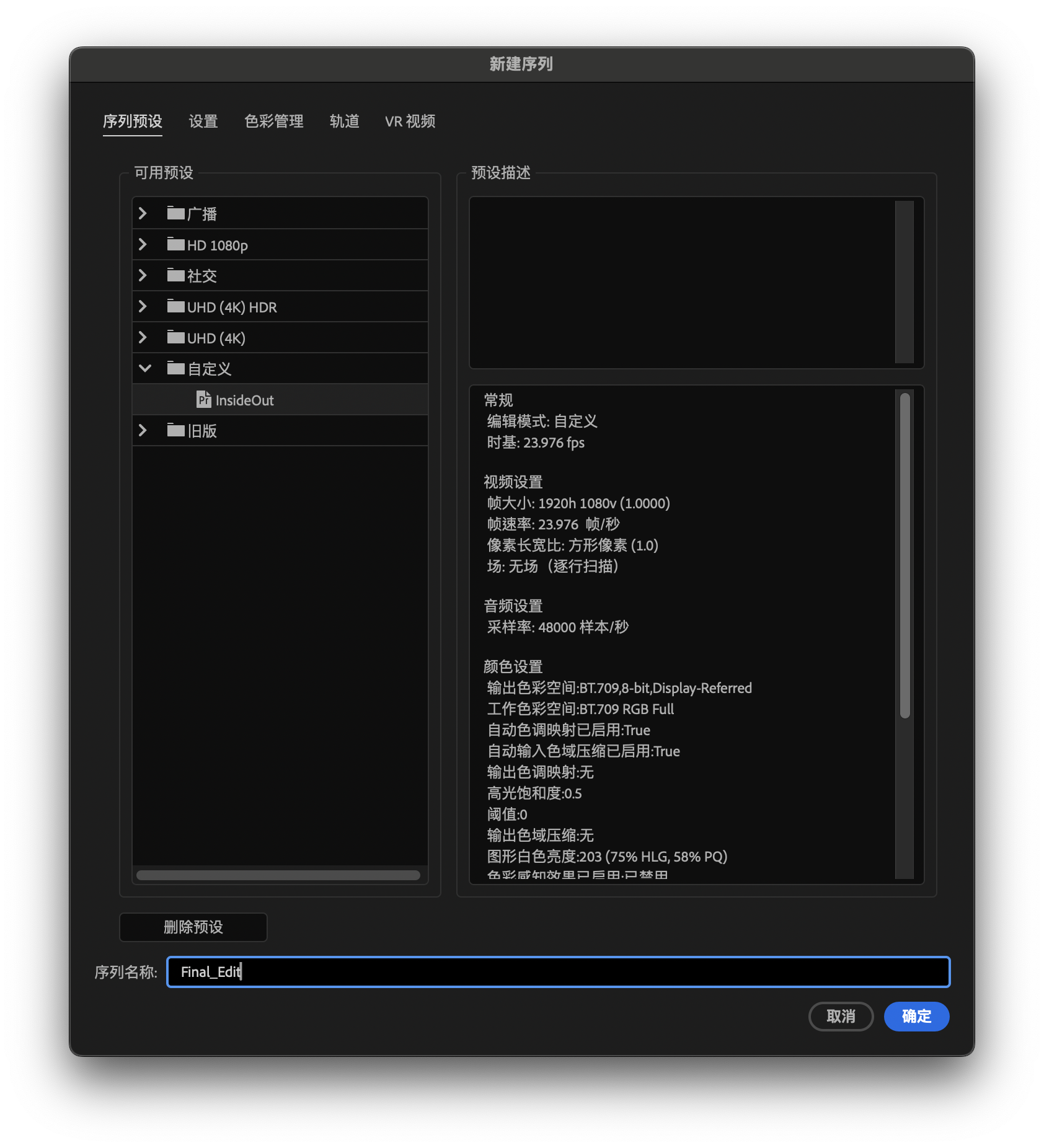Click the 社交 folder icon
This screenshot has height=1148, width=1044.
(x=176, y=275)
